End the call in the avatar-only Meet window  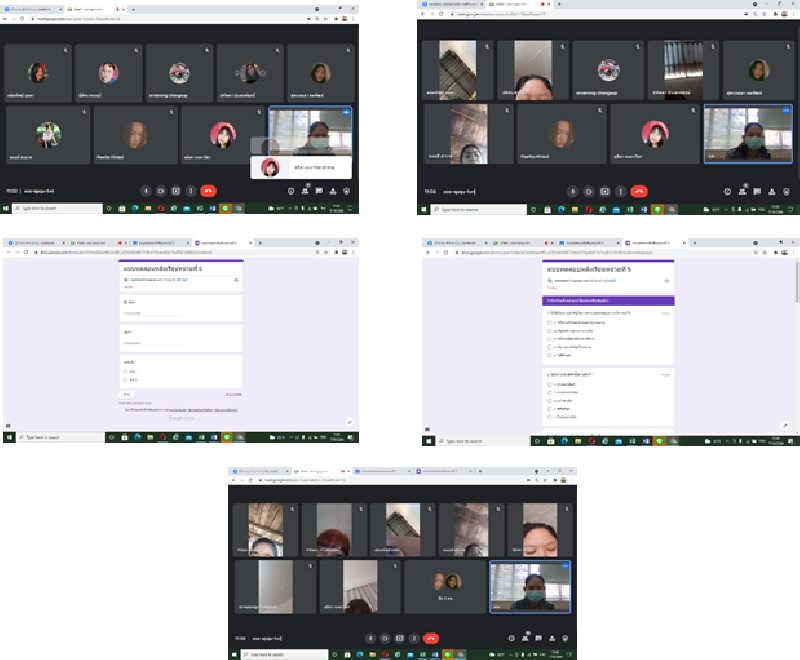208,190
